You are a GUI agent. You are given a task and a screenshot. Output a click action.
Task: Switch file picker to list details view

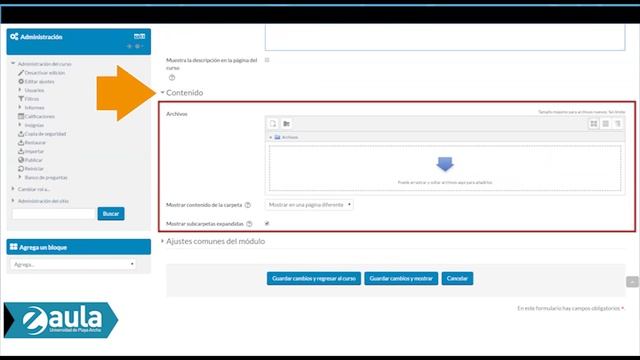606,123
